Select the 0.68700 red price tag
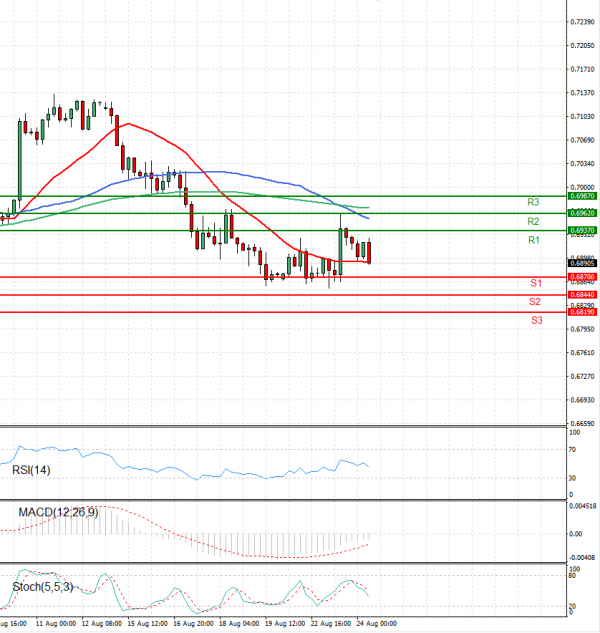The width and height of the screenshot is (600, 633). (582, 277)
